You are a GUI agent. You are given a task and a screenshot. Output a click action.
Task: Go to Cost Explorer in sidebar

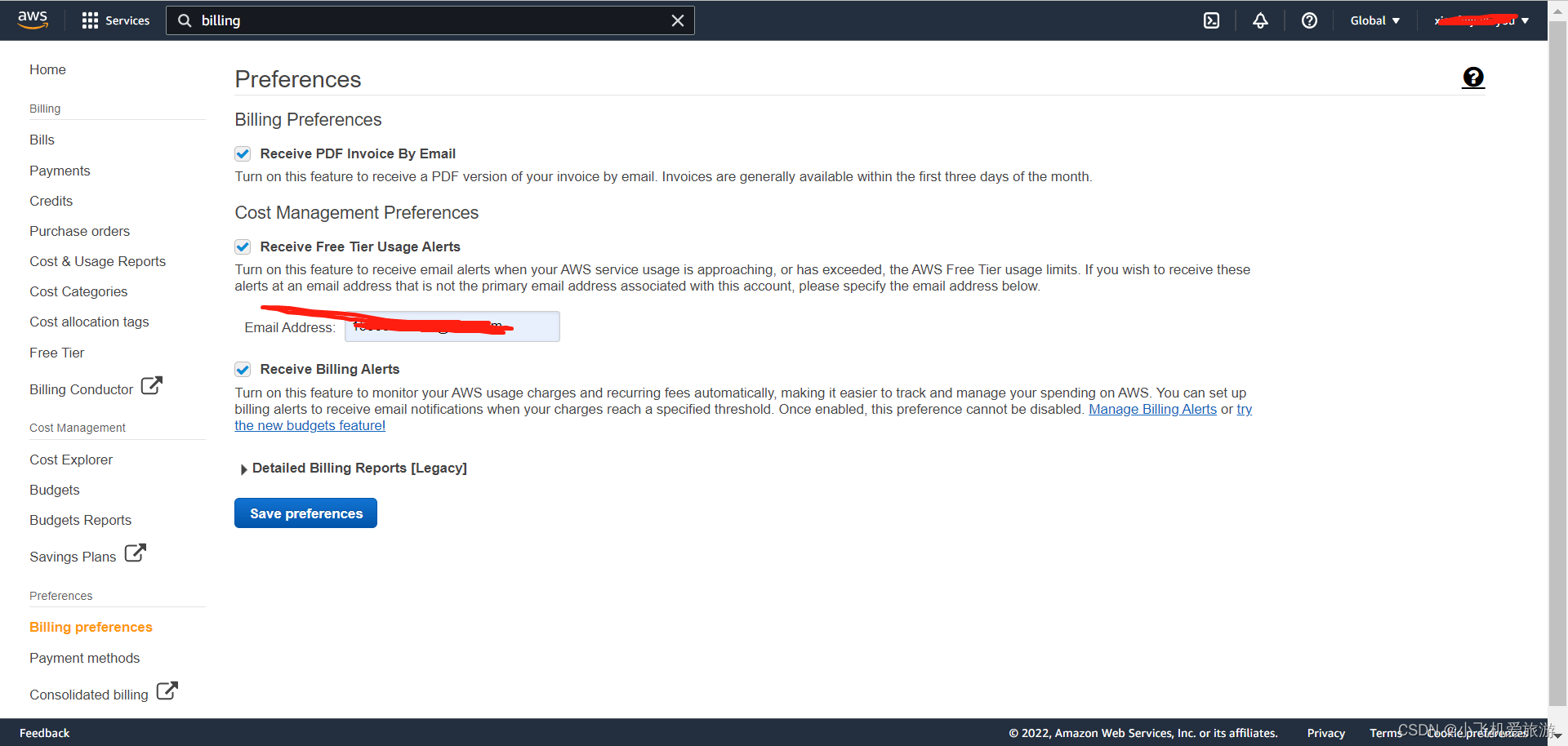[71, 460]
